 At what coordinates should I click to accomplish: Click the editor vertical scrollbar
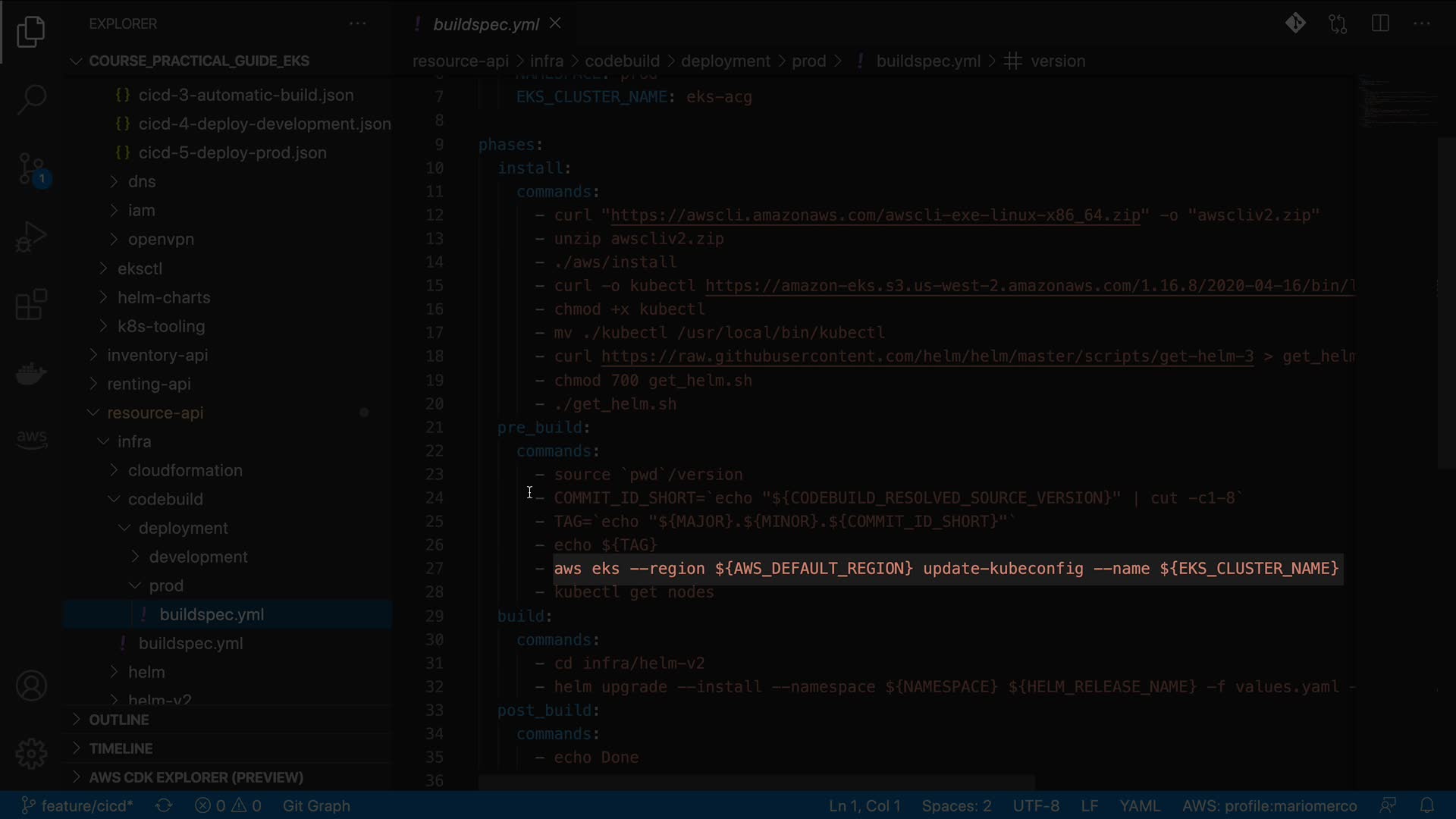[x=1446, y=303]
